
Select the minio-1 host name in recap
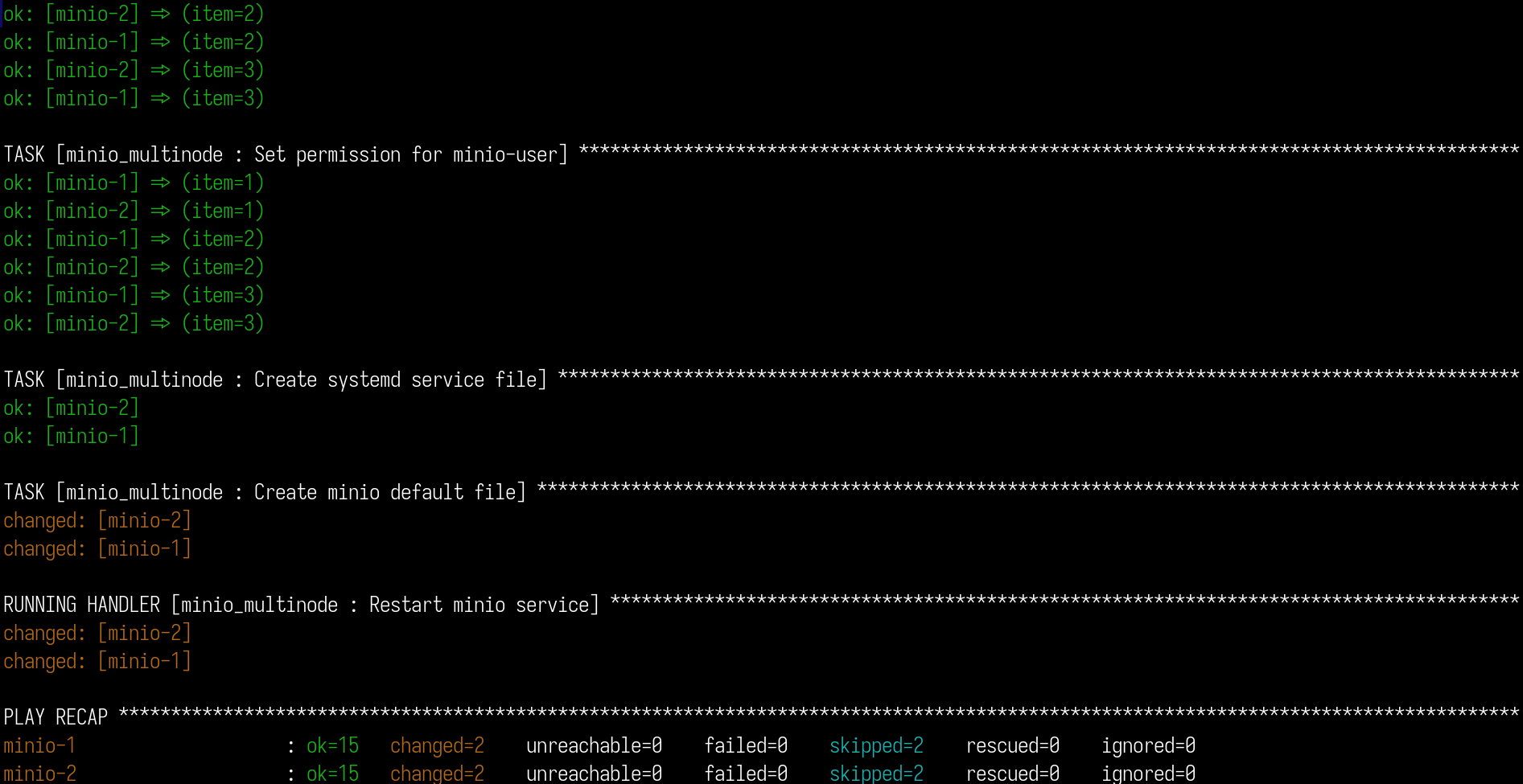39,746
